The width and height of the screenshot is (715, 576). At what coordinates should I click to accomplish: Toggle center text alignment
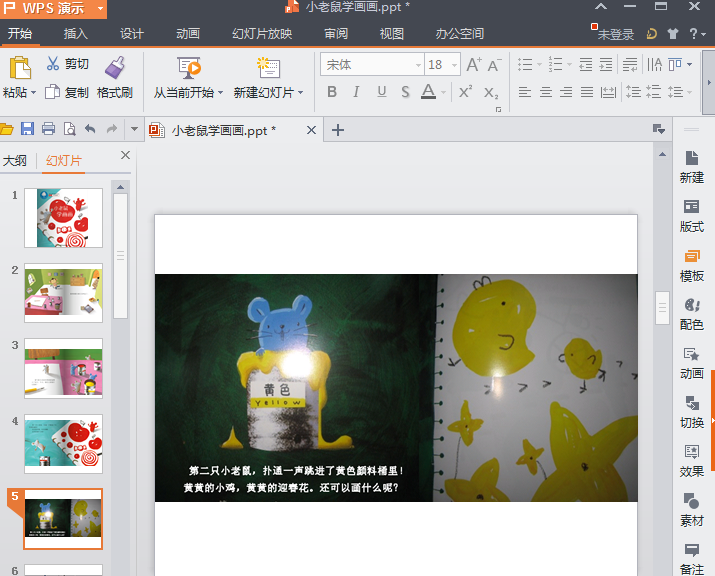pyautogui.click(x=546, y=92)
